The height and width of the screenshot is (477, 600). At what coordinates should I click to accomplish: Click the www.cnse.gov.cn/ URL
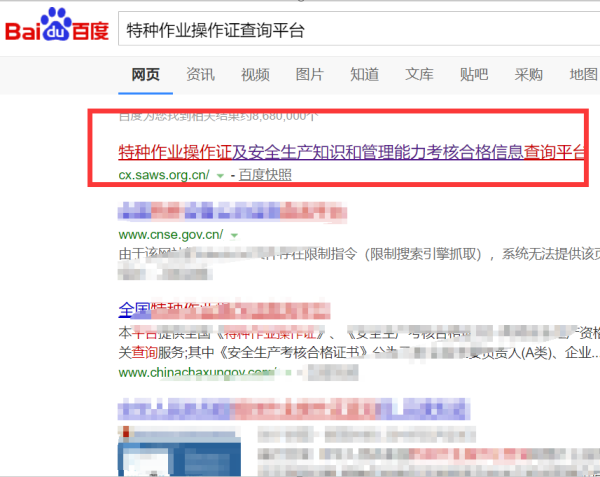[171, 234]
